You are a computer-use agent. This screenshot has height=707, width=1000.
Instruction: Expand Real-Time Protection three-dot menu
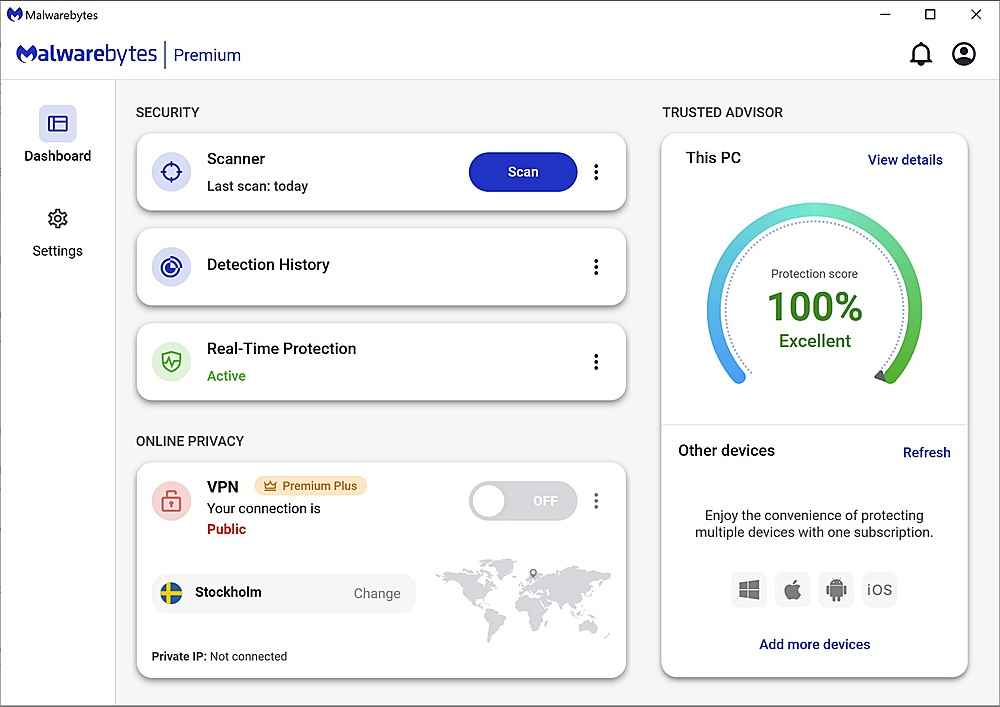tap(596, 362)
